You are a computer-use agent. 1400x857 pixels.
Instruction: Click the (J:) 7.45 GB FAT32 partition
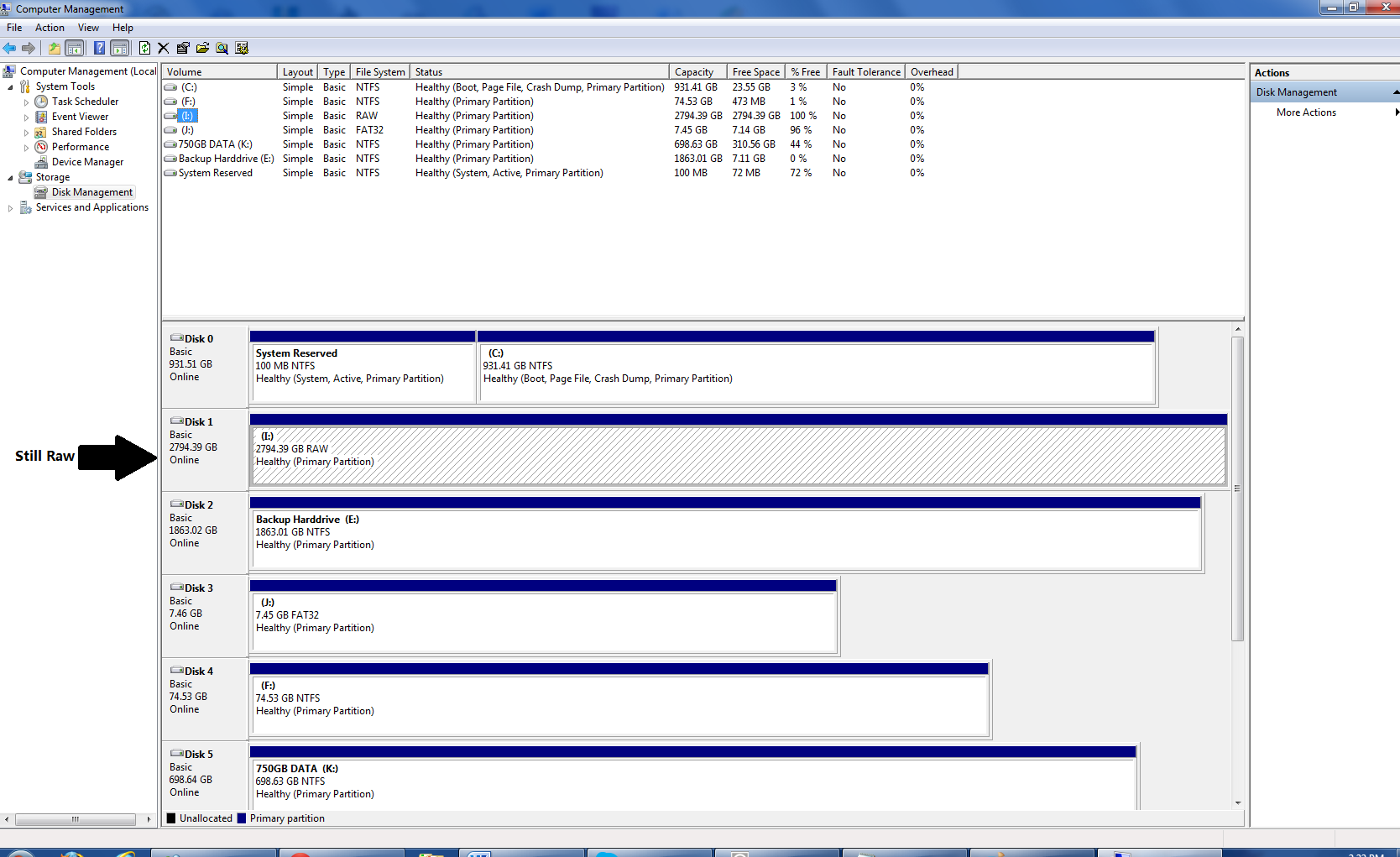tap(543, 616)
